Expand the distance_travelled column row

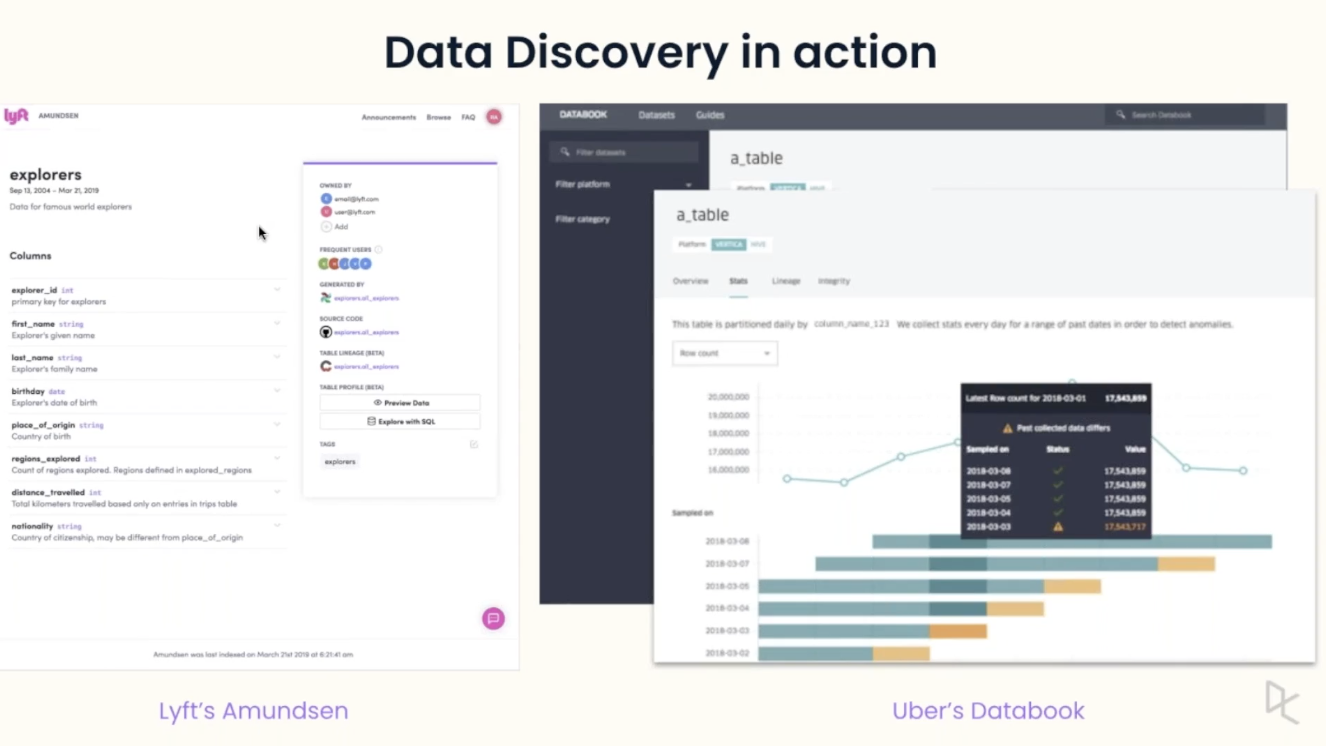pyautogui.click(x=277, y=492)
